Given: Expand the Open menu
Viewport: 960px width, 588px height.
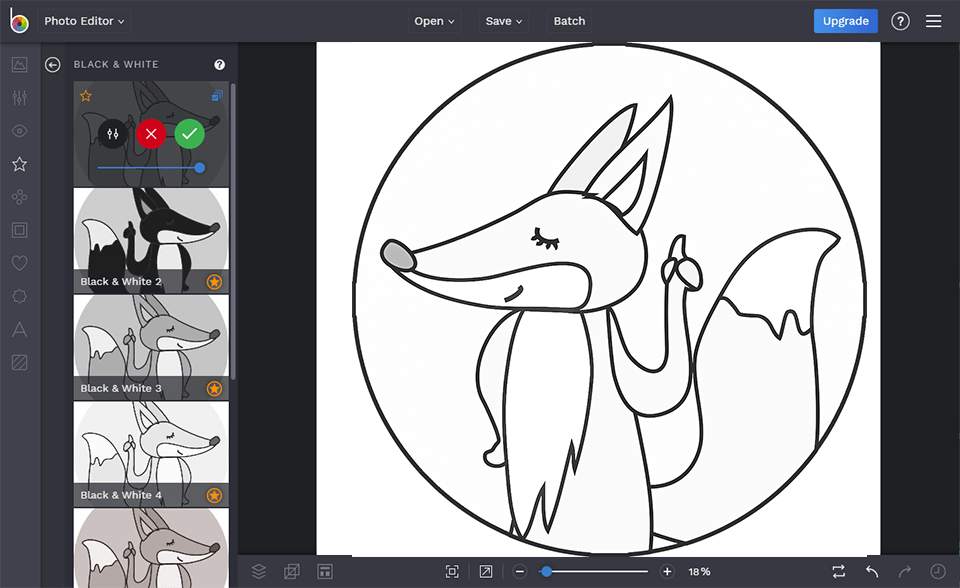Looking at the screenshot, I should click(x=433, y=20).
